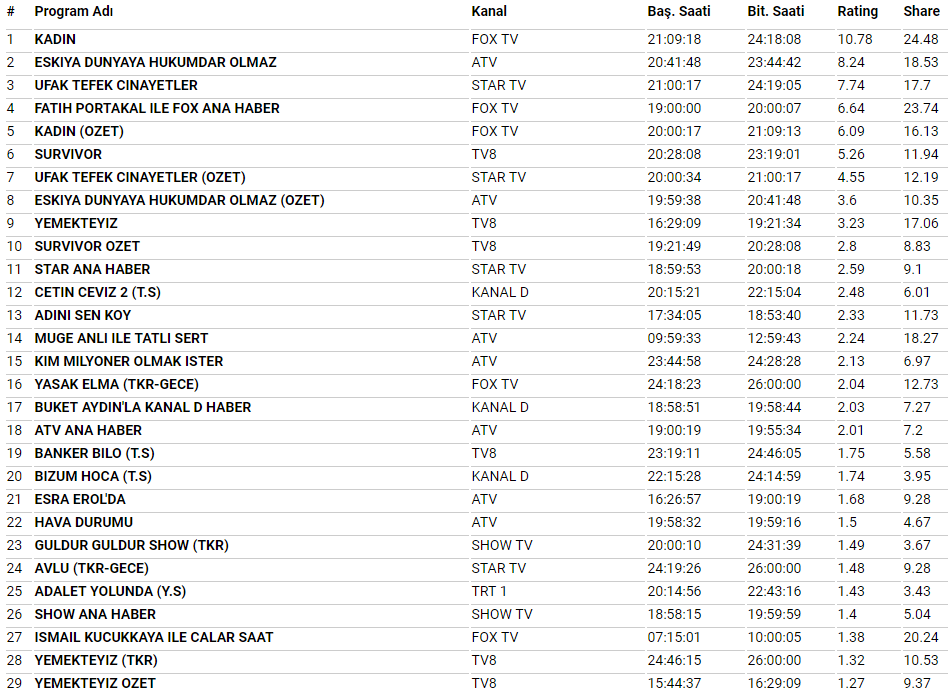Click the rating value 10.78
Image resolution: width=948 pixels, height=691 pixels.
pos(855,39)
